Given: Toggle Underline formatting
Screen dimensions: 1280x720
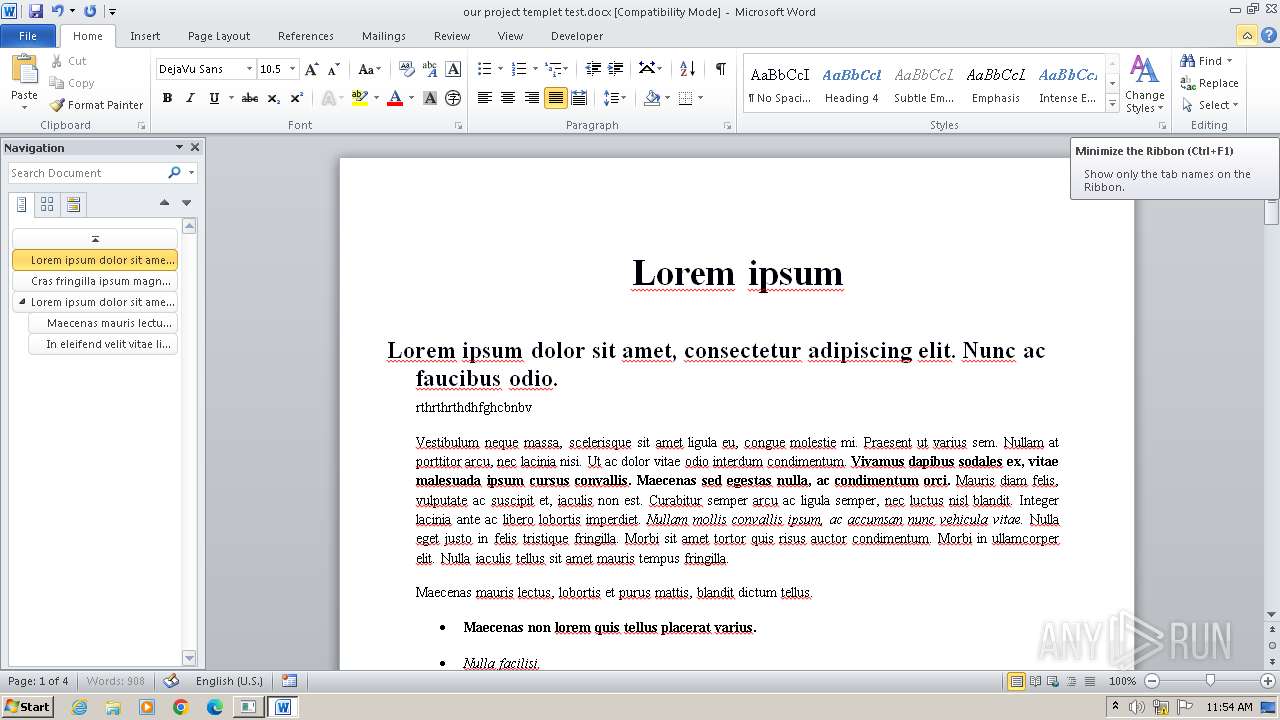Looking at the screenshot, I should point(213,98).
